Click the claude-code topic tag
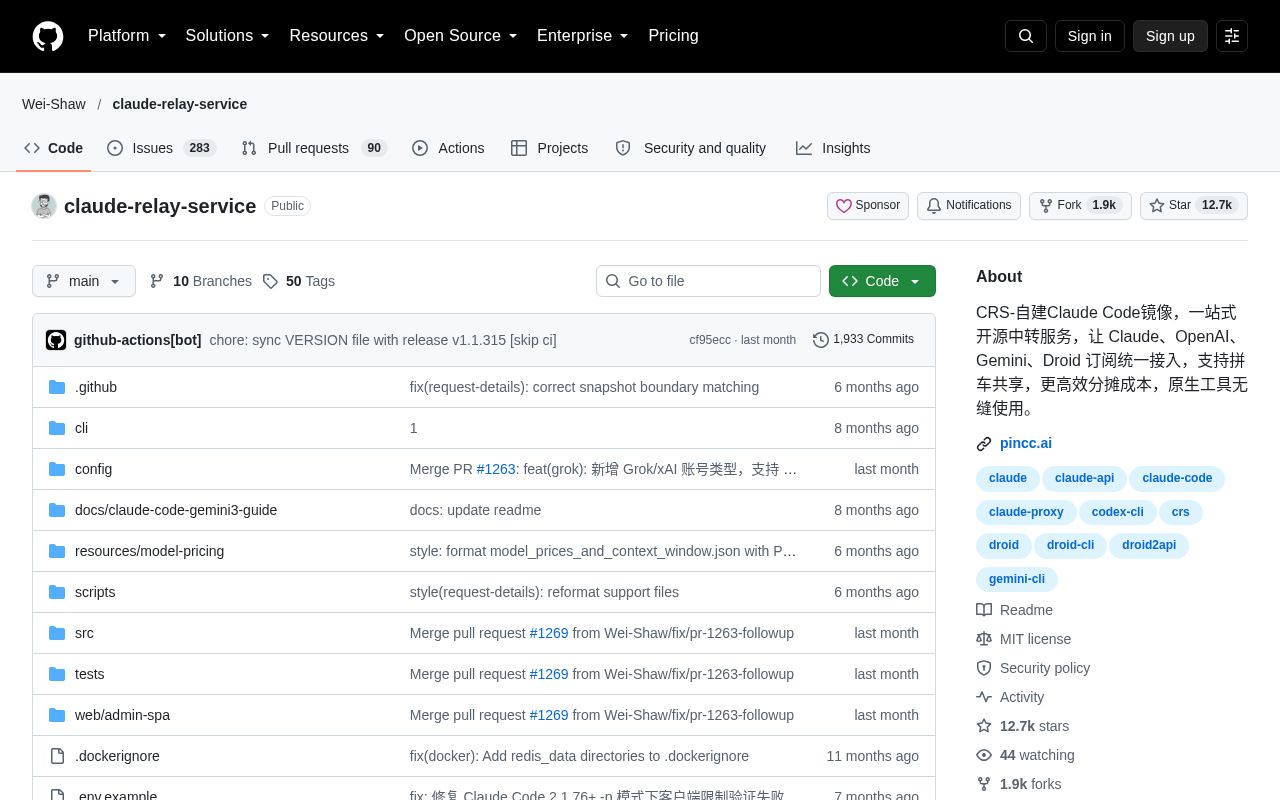 1177,479
